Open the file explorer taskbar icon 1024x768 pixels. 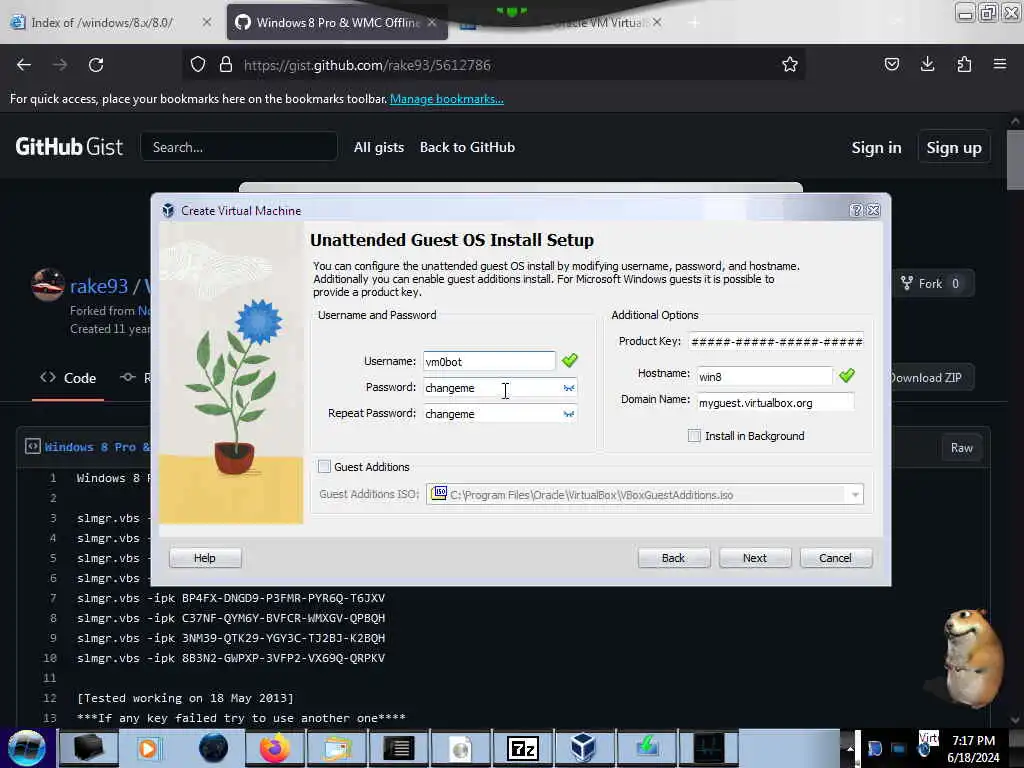point(337,748)
